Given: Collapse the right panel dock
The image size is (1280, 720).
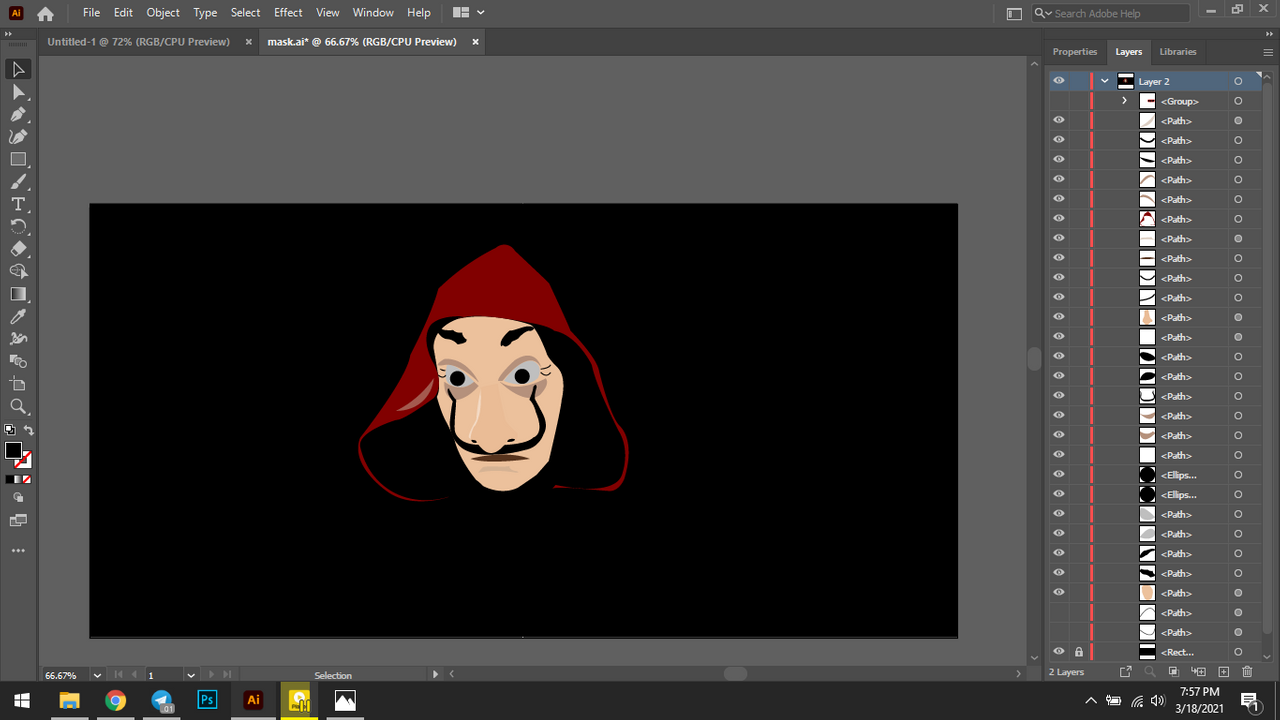Looking at the screenshot, I should pos(1270,34).
